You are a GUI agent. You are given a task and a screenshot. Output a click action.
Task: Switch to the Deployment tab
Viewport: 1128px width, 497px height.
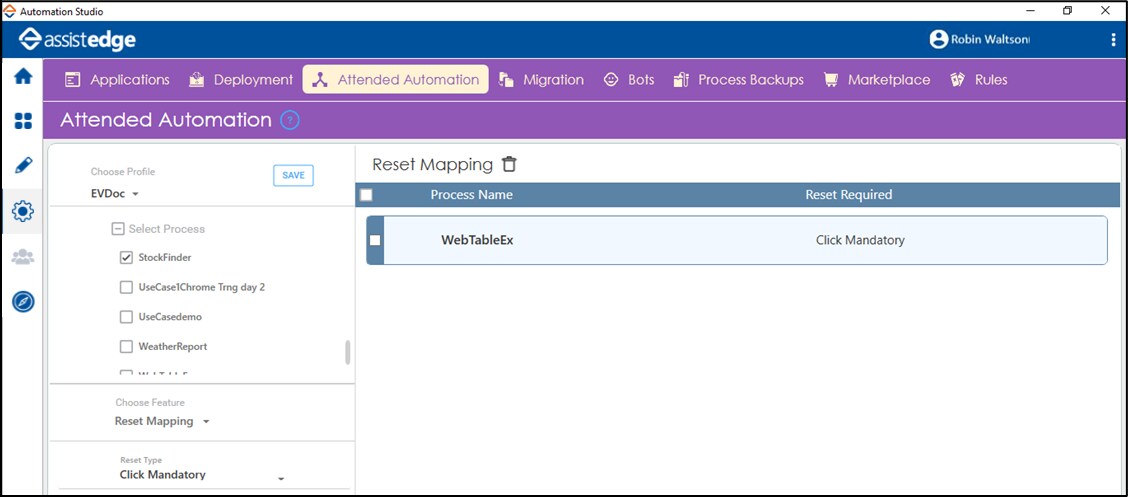pos(241,80)
